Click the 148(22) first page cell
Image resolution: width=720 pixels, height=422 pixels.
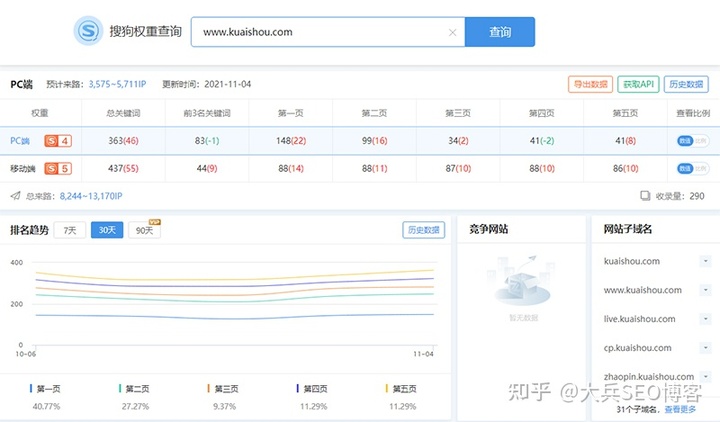pyautogui.click(x=291, y=141)
